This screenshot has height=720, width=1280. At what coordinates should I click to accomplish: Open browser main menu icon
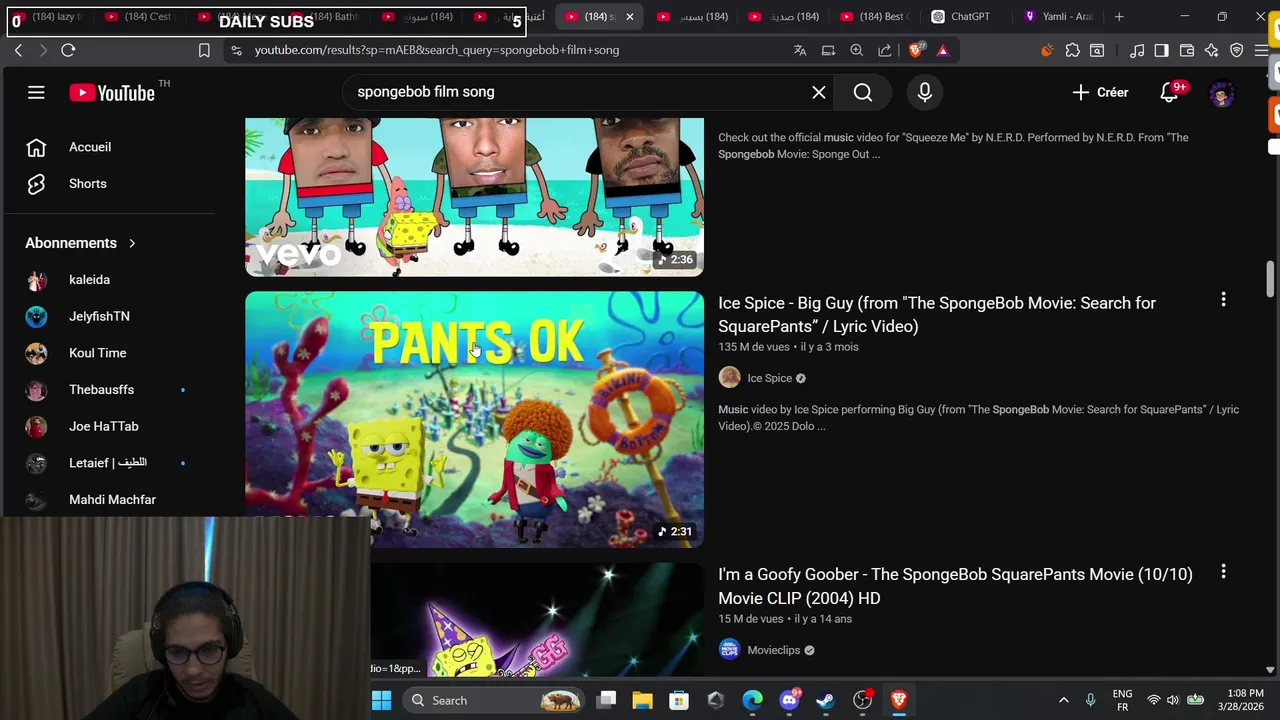tap(1262, 50)
